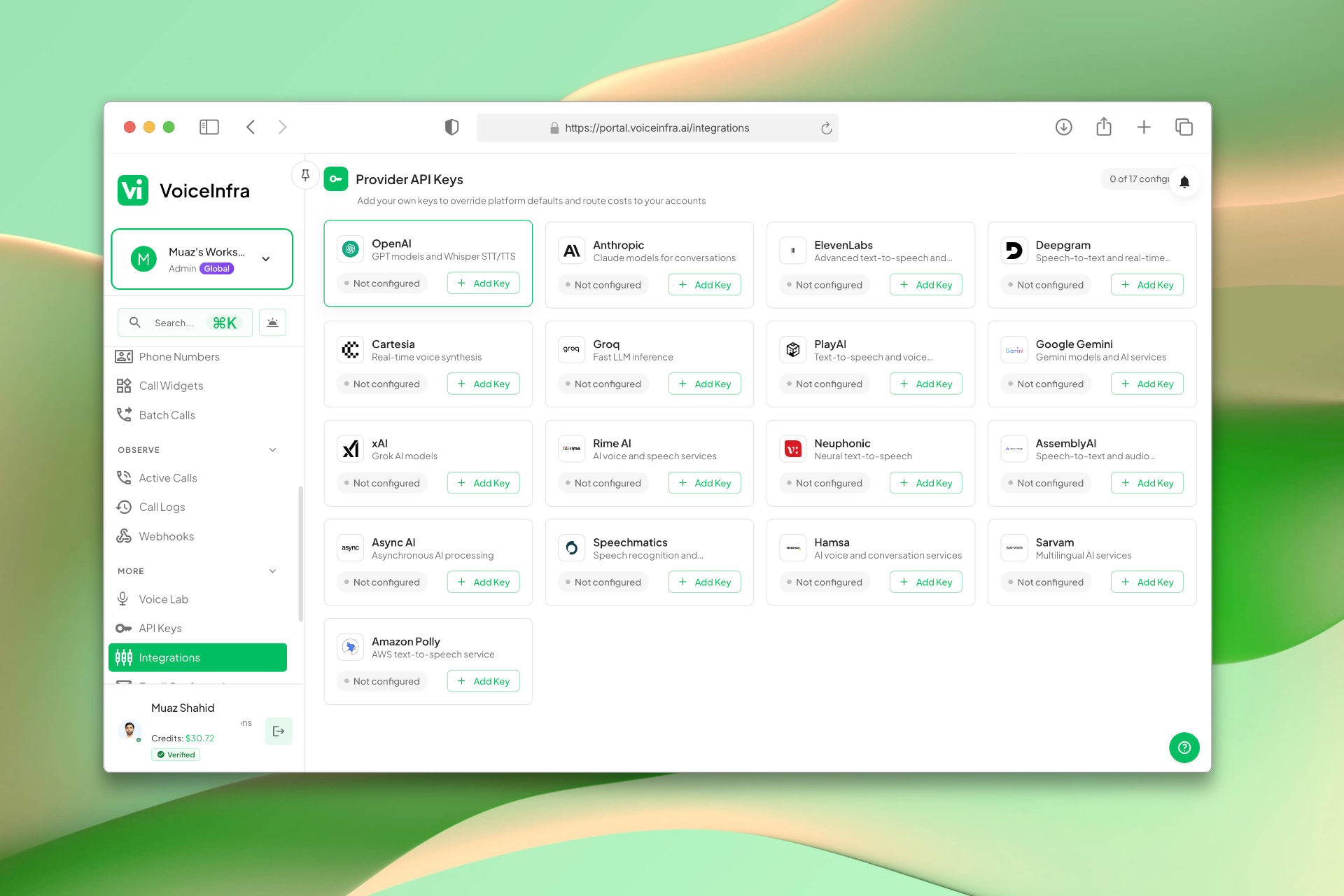Click the Global workspace badge
The width and height of the screenshot is (1344, 896).
coord(217,269)
